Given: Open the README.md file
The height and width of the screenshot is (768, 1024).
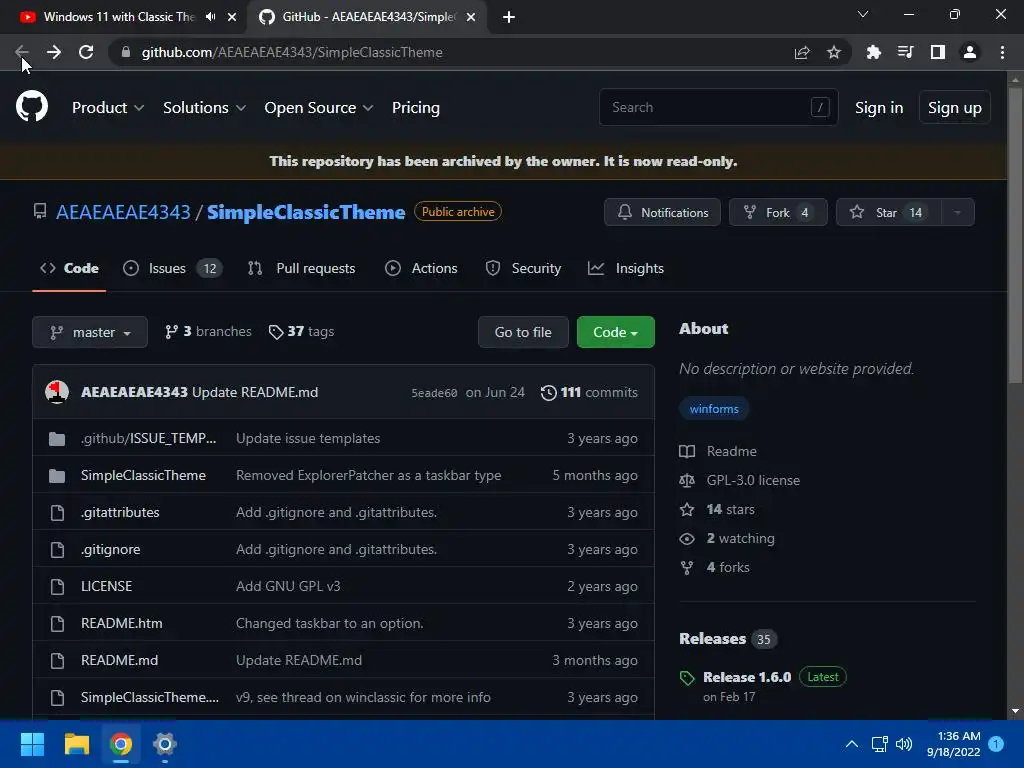Looking at the screenshot, I should coord(120,660).
